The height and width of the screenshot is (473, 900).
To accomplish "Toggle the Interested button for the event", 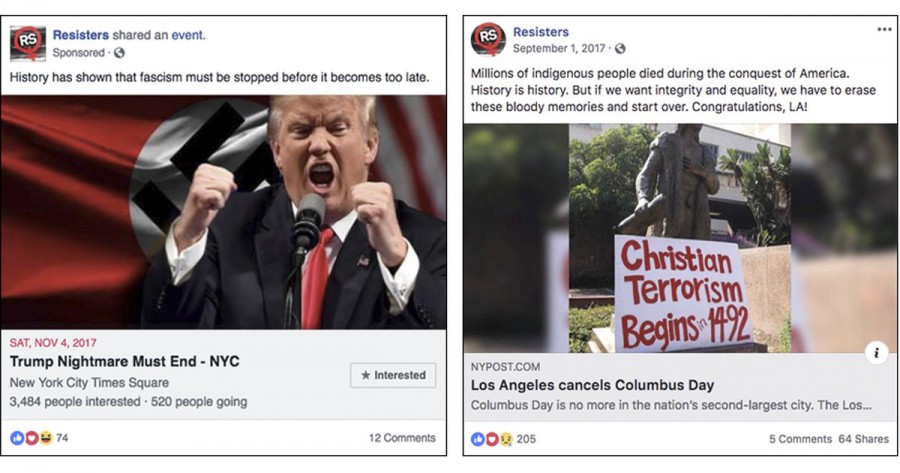I will click(x=393, y=375).
